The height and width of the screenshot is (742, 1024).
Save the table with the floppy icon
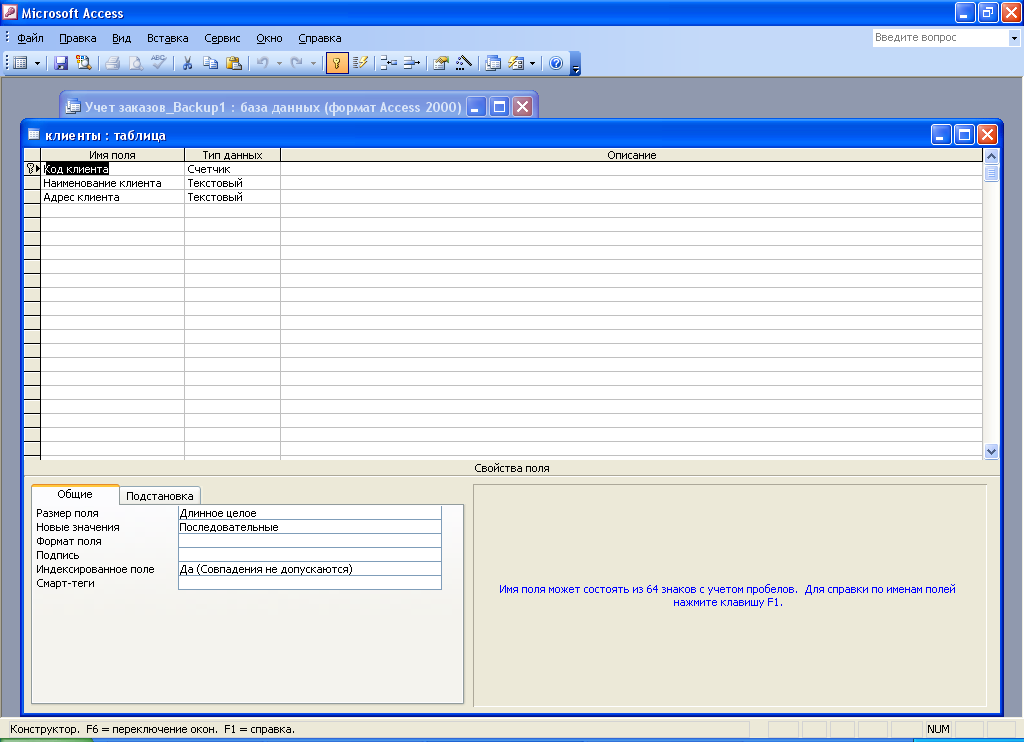click(x=61, y=63)
